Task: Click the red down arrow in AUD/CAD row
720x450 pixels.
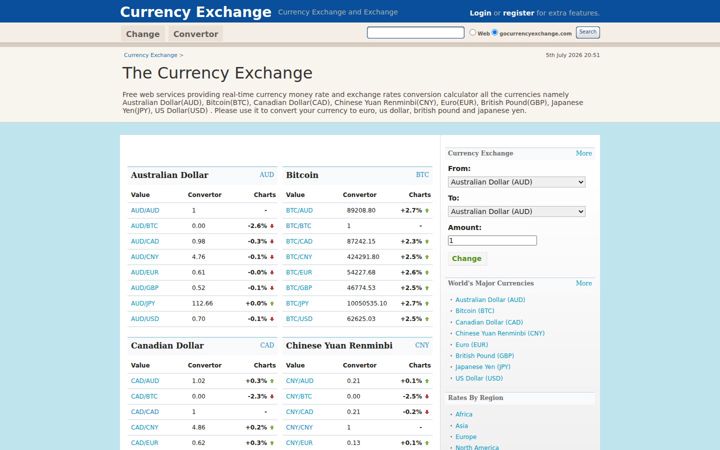Action: coord(272,242)
